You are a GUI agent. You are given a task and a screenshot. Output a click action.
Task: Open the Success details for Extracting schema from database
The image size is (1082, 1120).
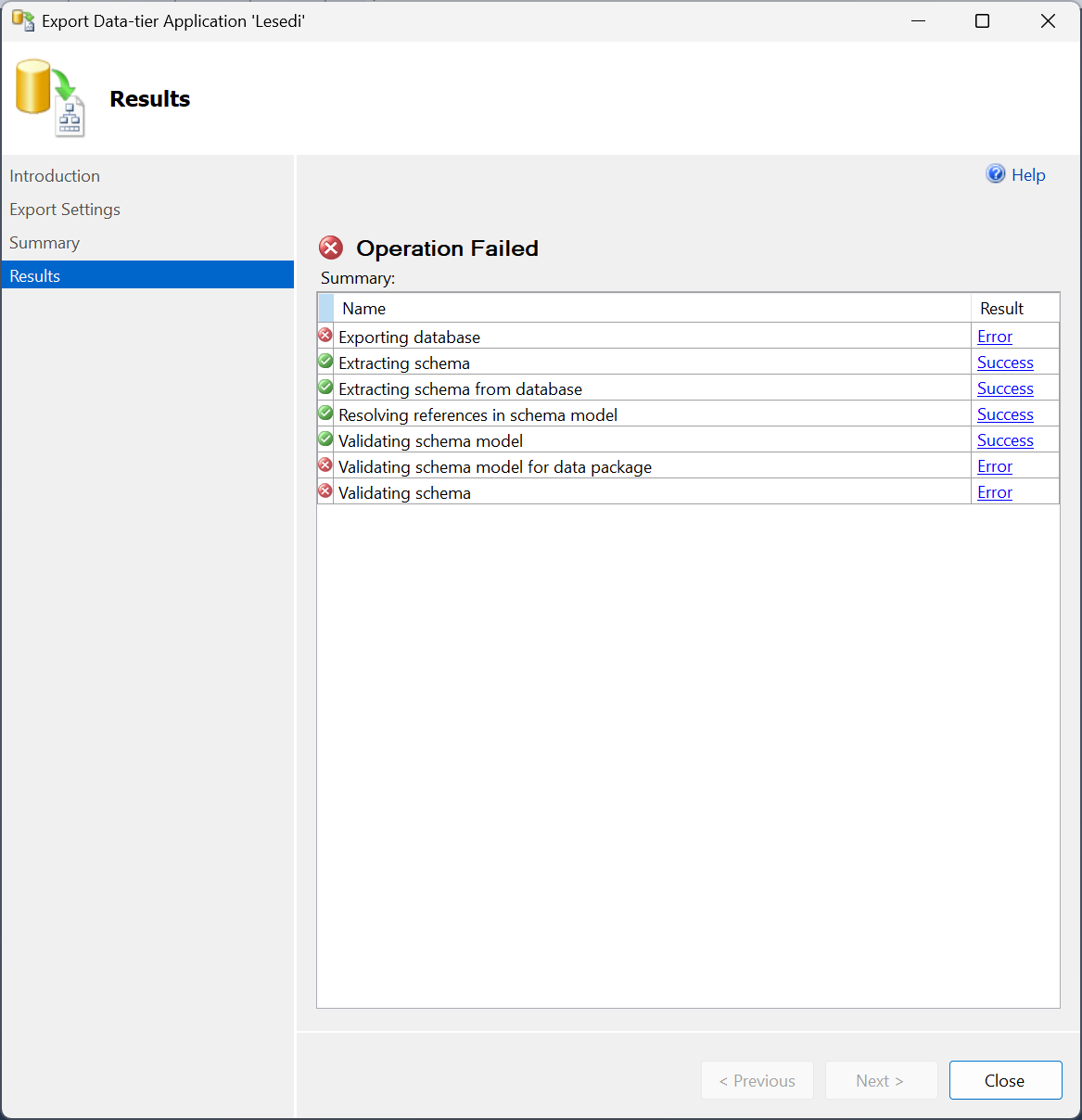[1005, 388]
